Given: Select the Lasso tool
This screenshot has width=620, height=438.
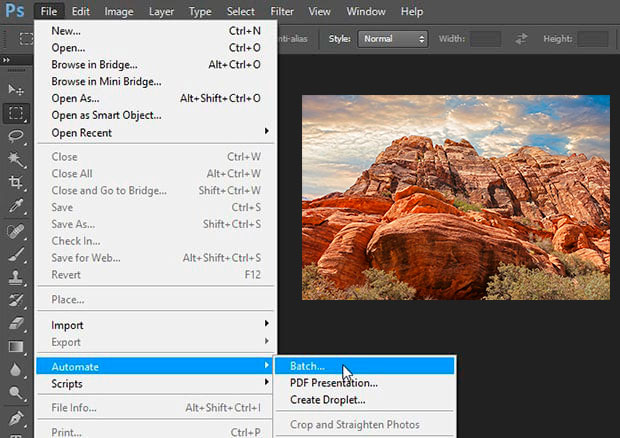Looking at the screenshot, I should [x=16, y=136].
